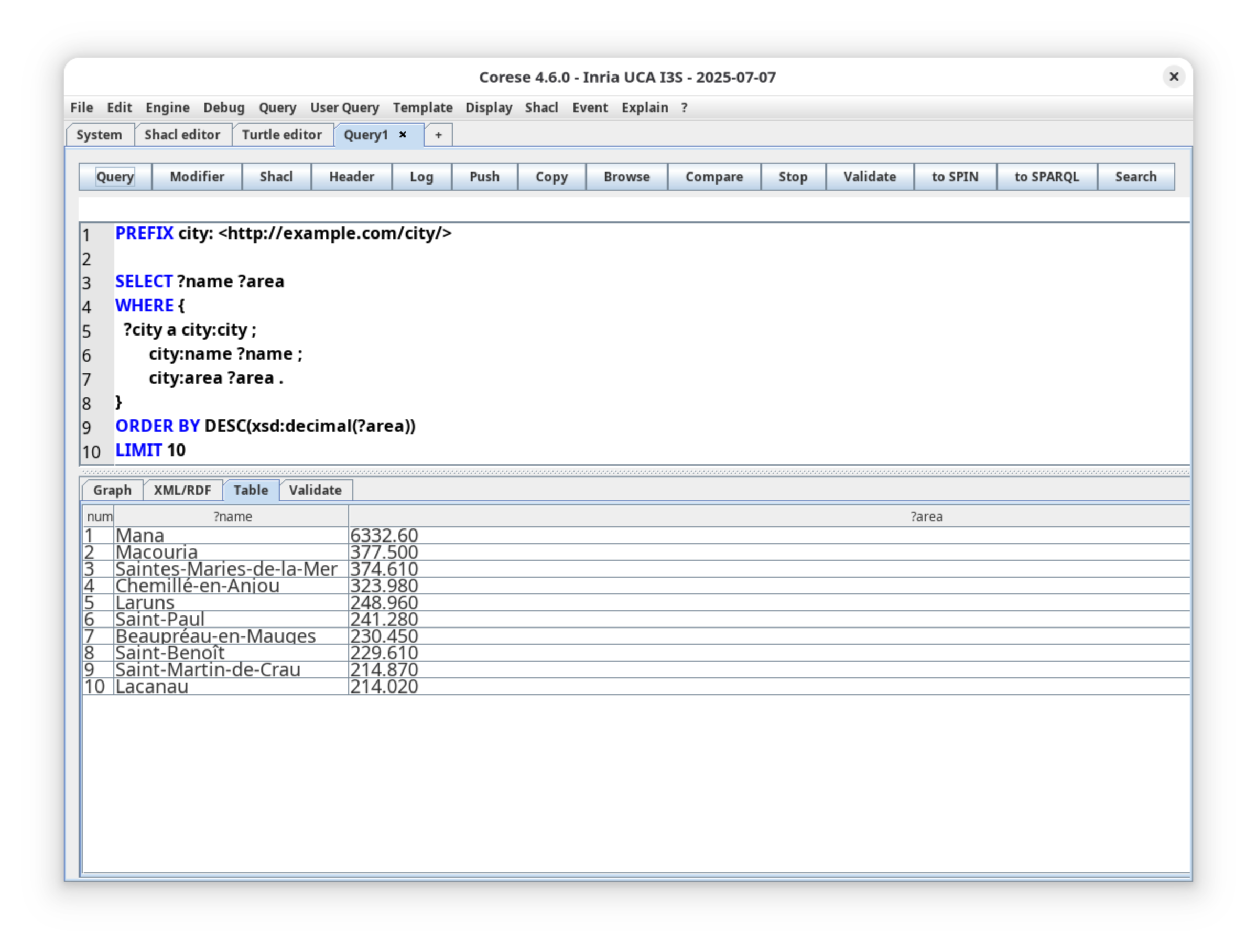Click the Search button
The width and height of the screenshot is (1257, 952).
point(1135,177)
